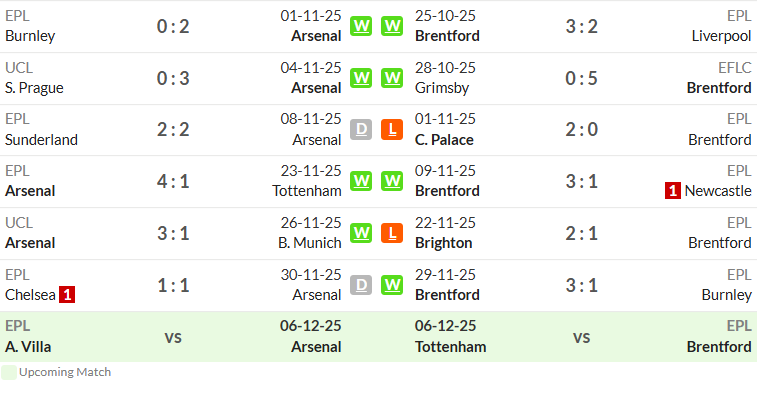The height and width of the screenshot is (395, 757).
Task: Click the red card icon next to Newcastle
Action: pos(673,191)
